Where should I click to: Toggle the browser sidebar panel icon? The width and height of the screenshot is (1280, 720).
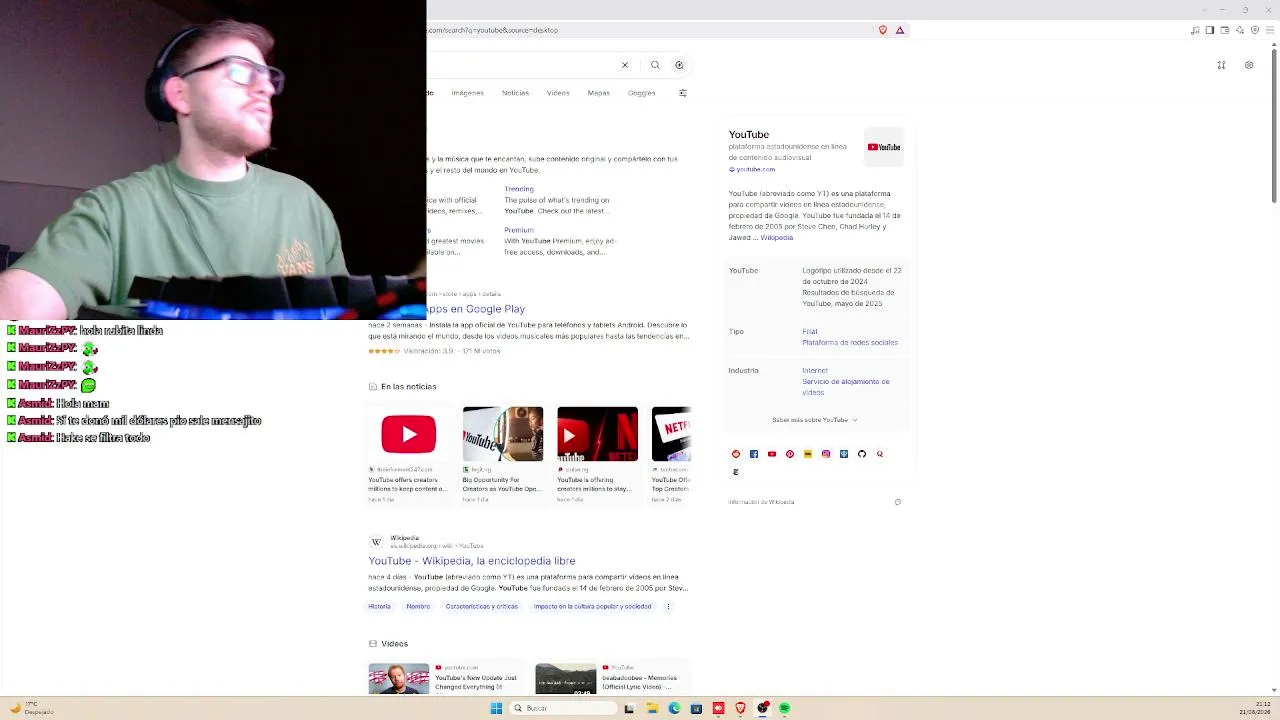click(x=1209, y=30)
